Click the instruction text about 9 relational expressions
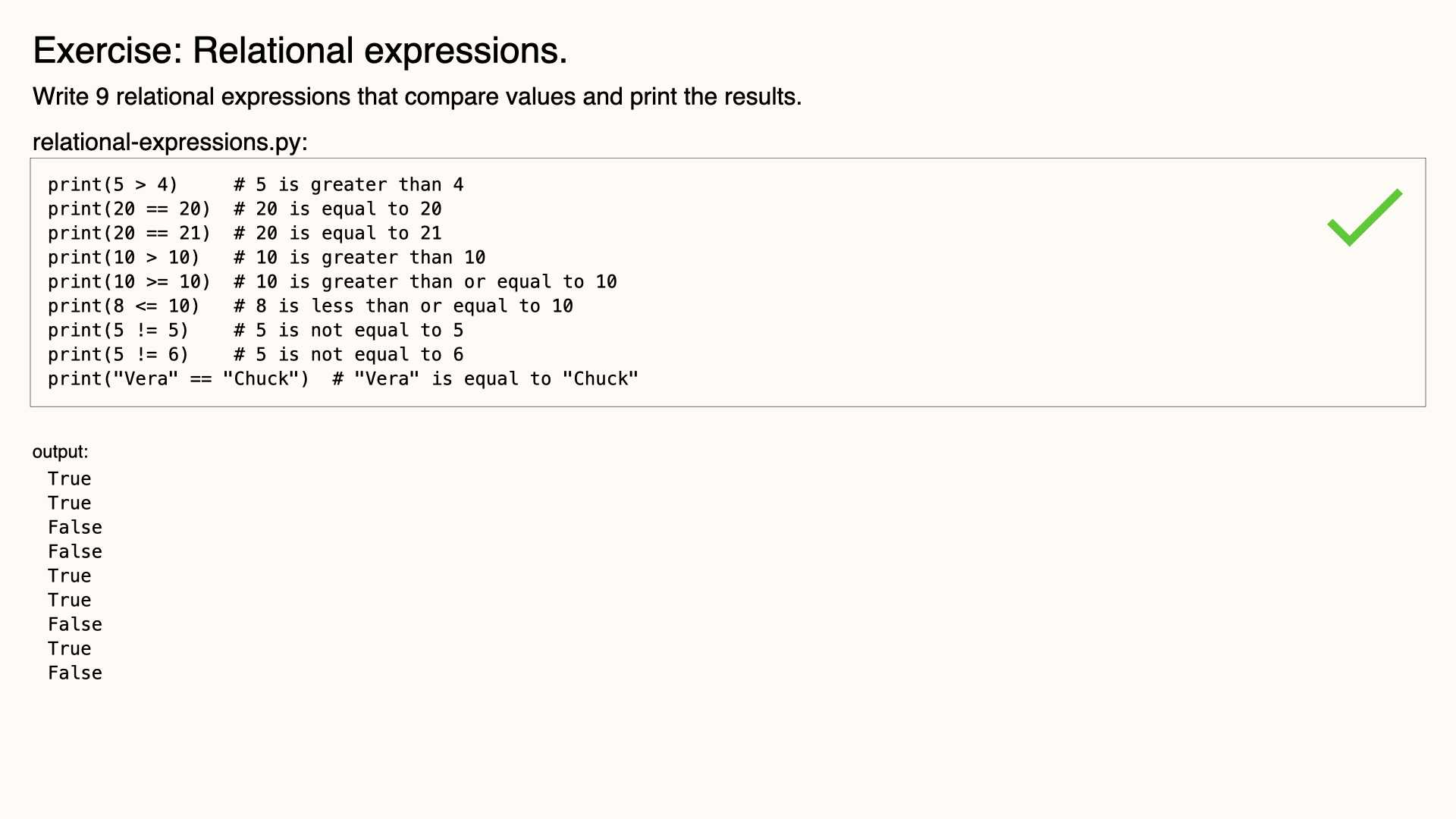 coord(417,97)
